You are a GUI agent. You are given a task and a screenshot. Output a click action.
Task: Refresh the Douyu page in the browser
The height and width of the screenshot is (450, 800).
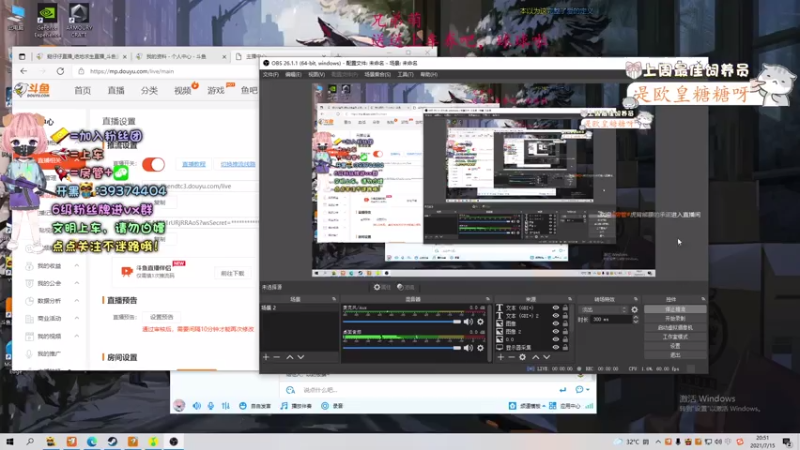point(60,71)
